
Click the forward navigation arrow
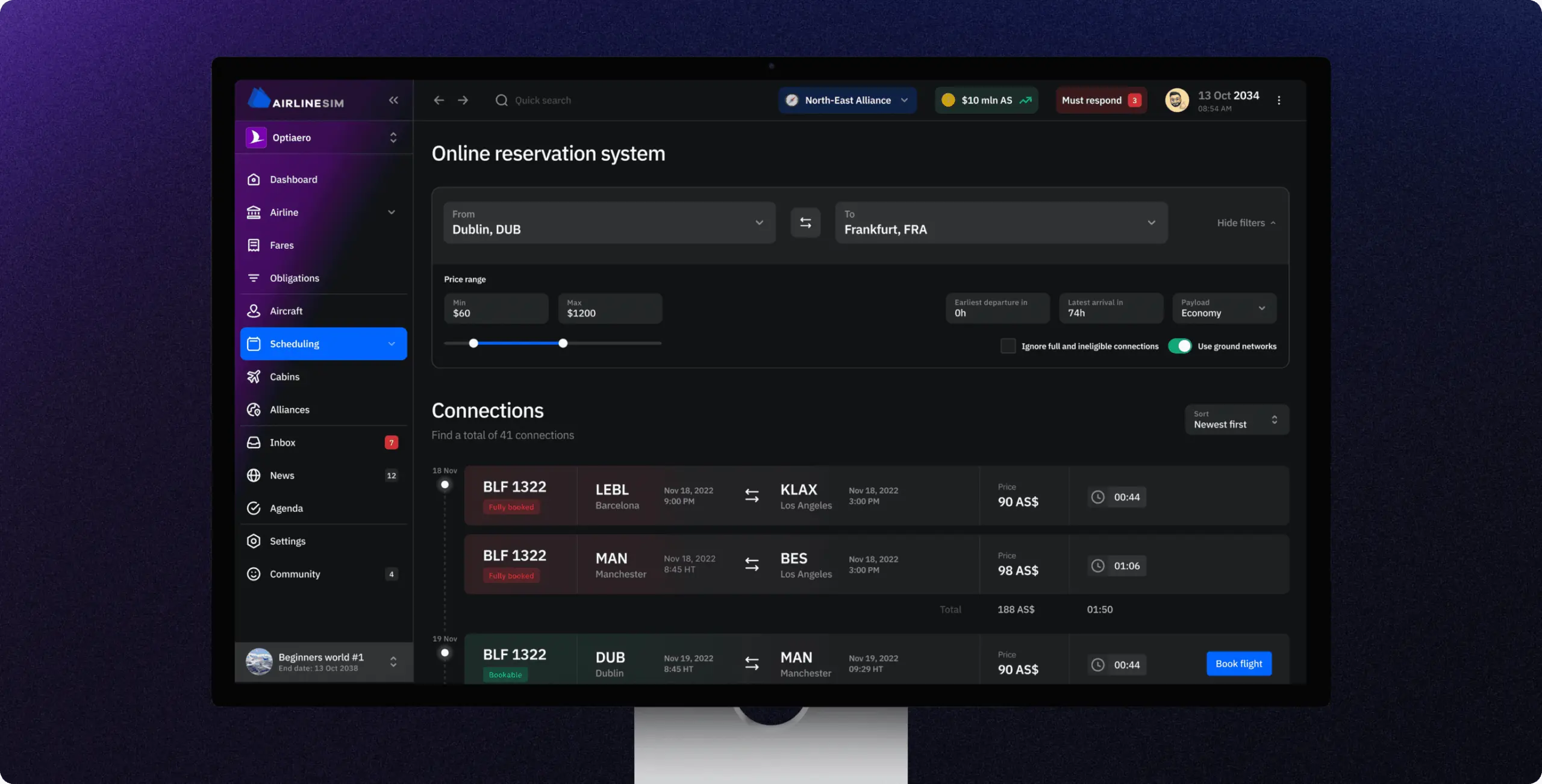[463, 101]
